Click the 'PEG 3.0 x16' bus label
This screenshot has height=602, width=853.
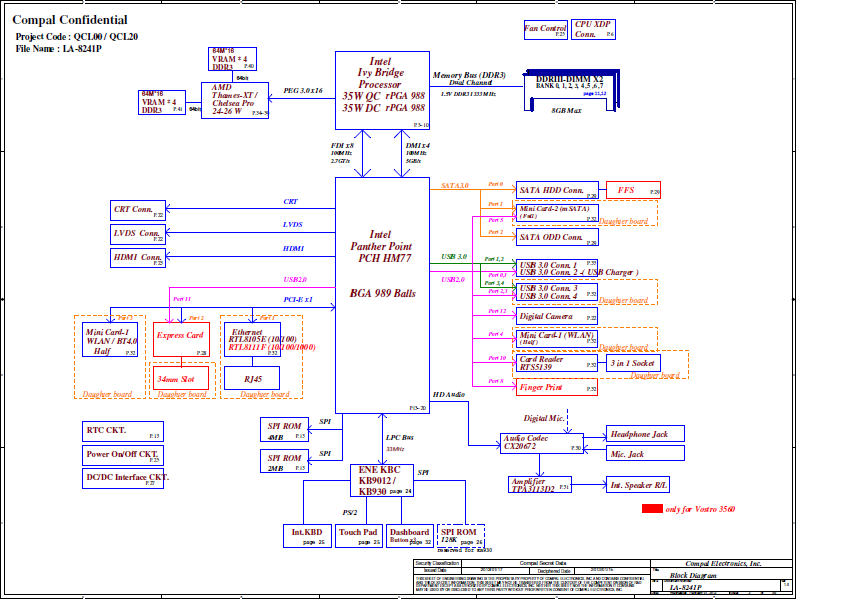pyautogui.click(x=302, y=91)
